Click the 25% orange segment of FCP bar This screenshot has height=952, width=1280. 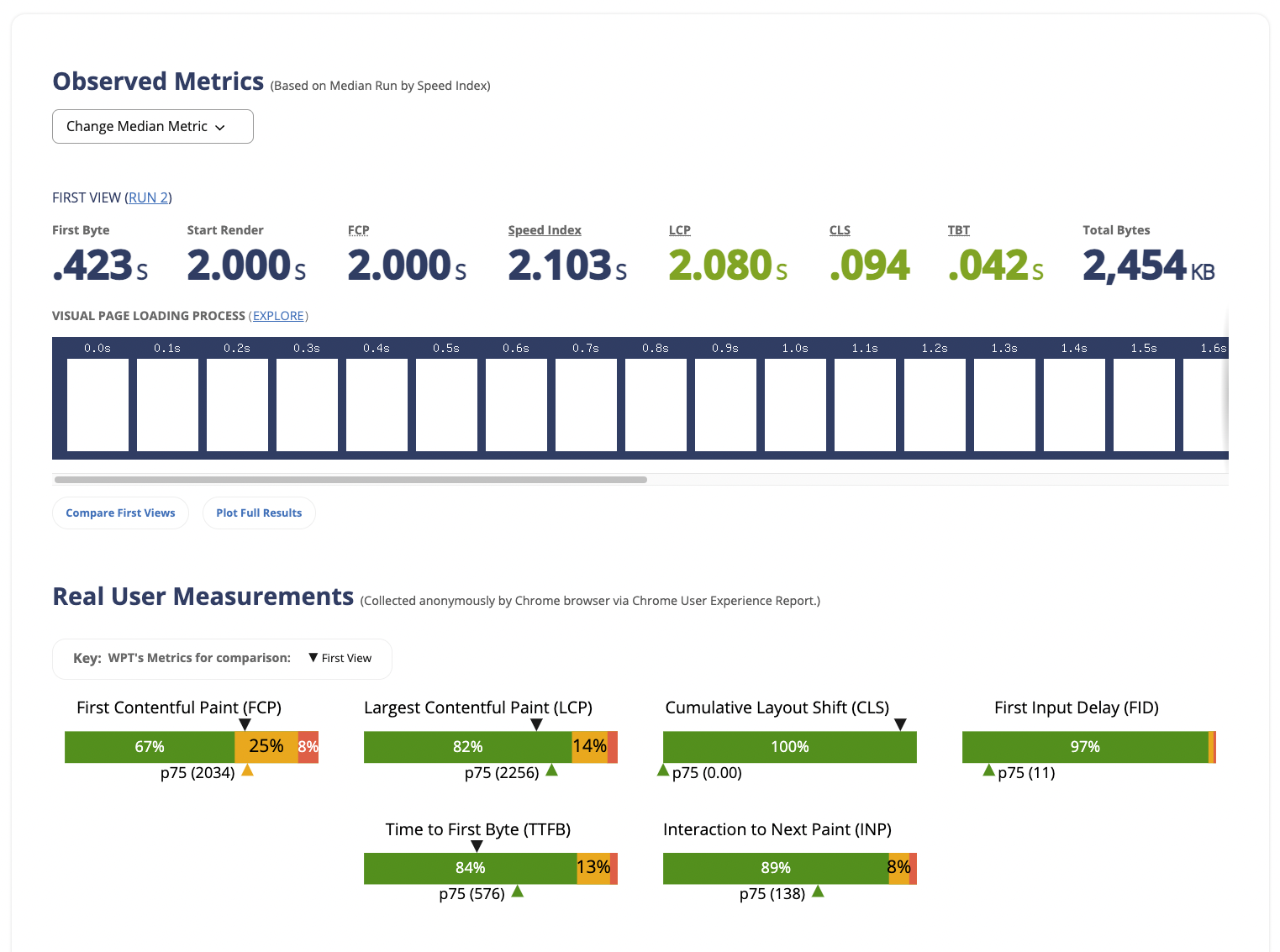[266, 747]
